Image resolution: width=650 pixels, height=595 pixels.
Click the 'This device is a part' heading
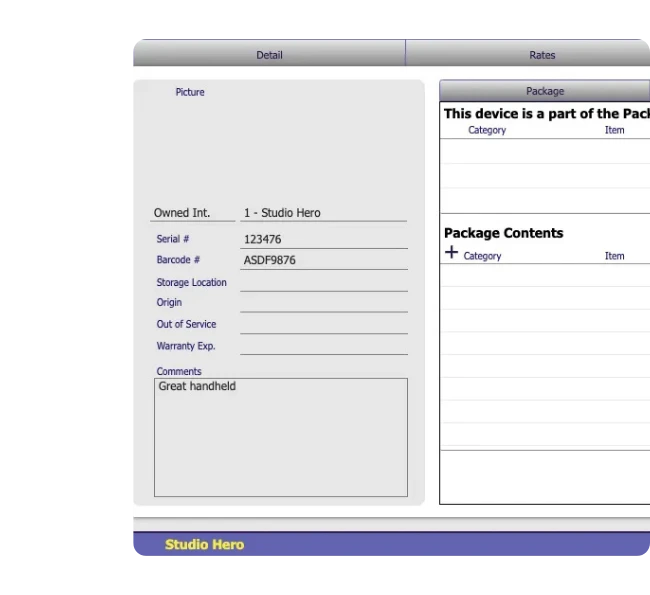547,114
